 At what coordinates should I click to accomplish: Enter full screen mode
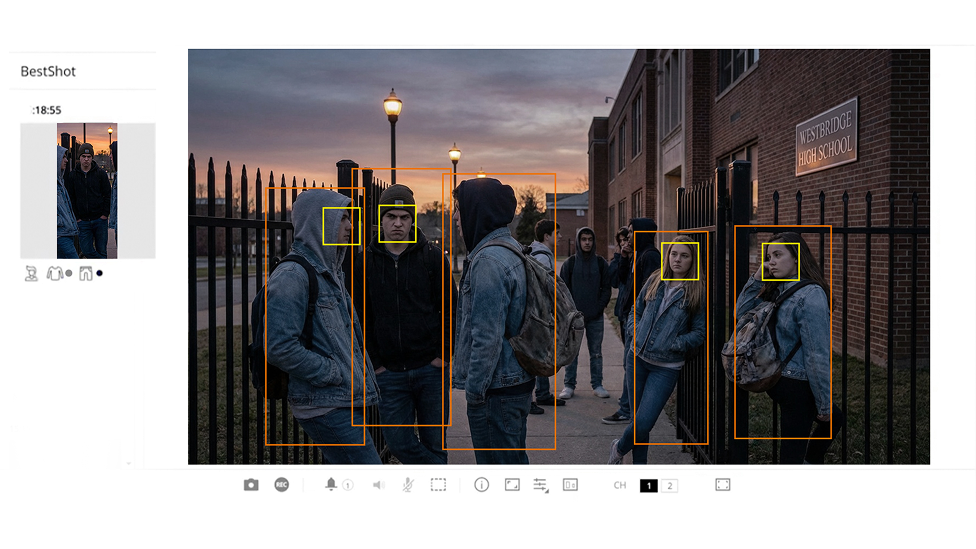(x=723, y=485)
